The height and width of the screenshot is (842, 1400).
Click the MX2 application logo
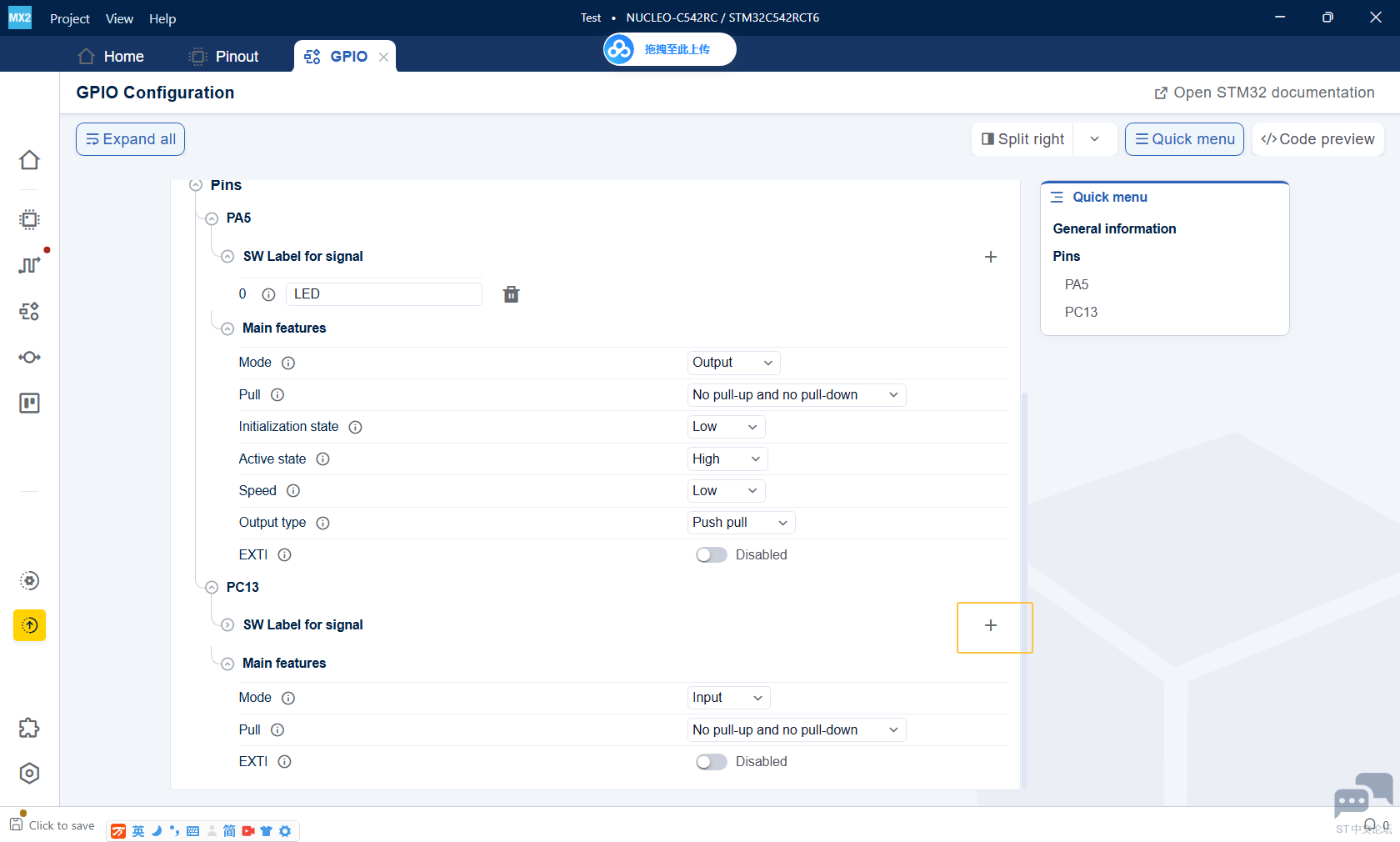20,18
